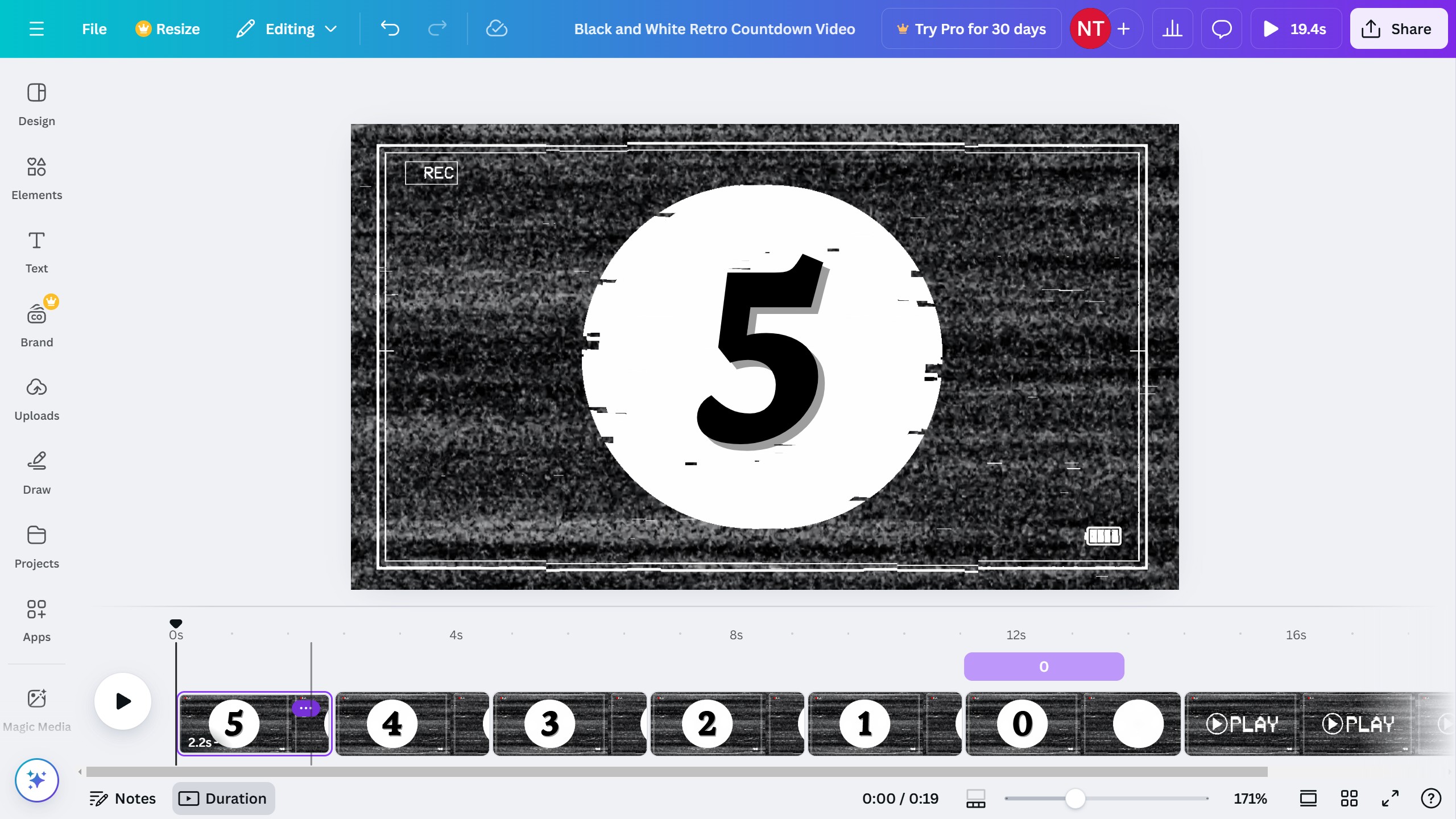Viewport: 1456px width, 819px height.
Task: Click the Share button
Action: tap(1398, 28)
